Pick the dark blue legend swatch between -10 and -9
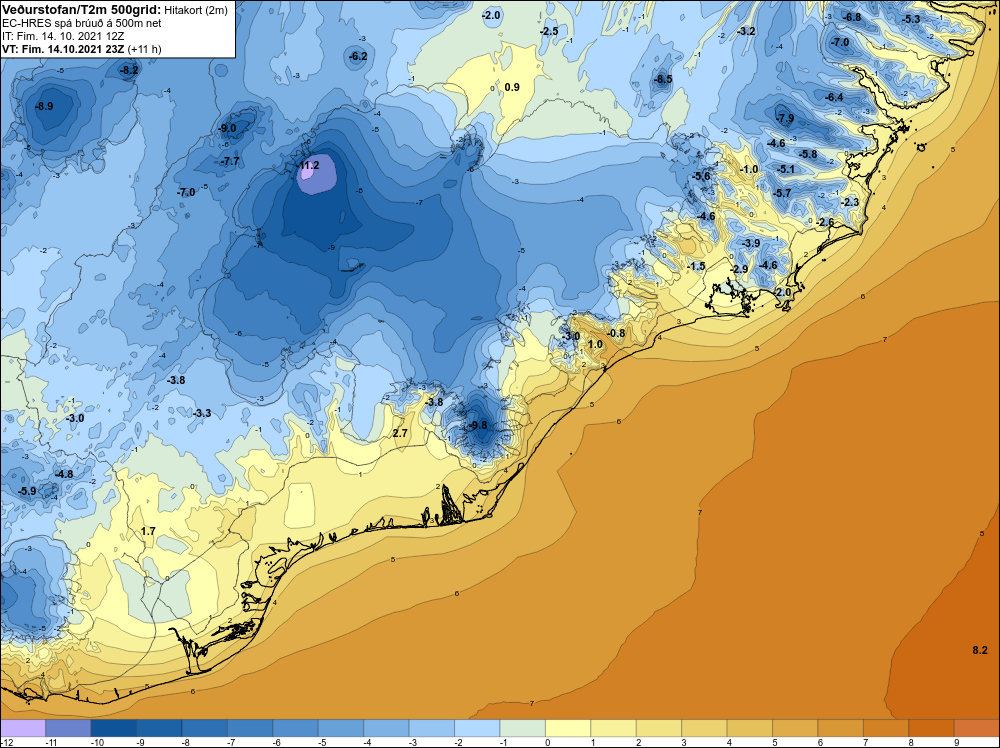The image size is (1000, 748). click(114, 728)
